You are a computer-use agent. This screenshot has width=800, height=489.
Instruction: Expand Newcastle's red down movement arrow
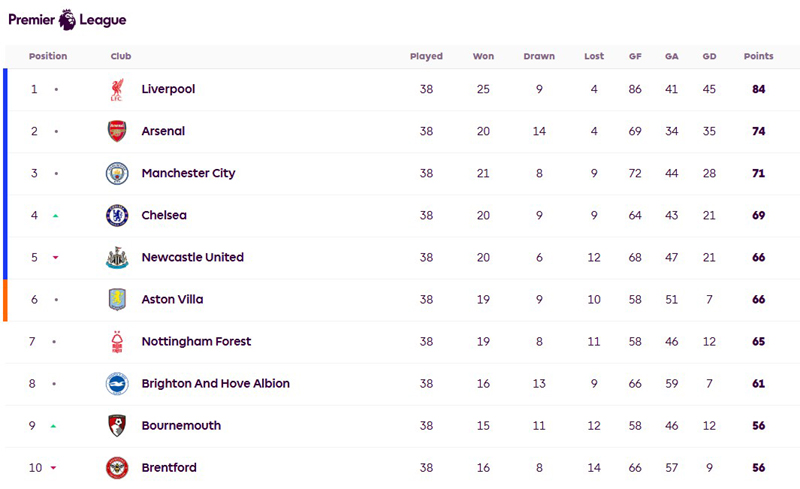(56, 258)
